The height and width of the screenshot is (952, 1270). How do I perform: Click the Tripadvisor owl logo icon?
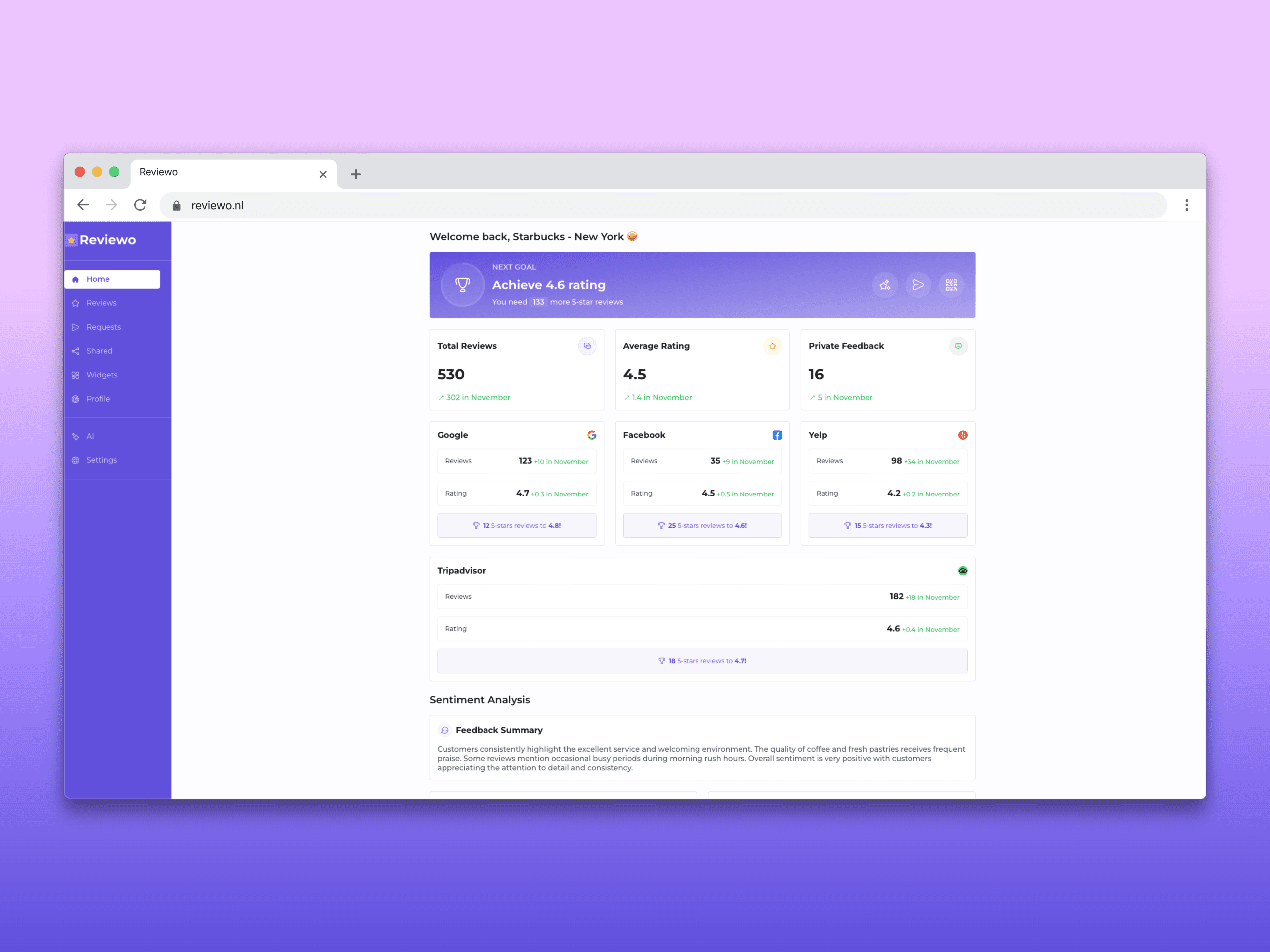(x=963, y=571)
